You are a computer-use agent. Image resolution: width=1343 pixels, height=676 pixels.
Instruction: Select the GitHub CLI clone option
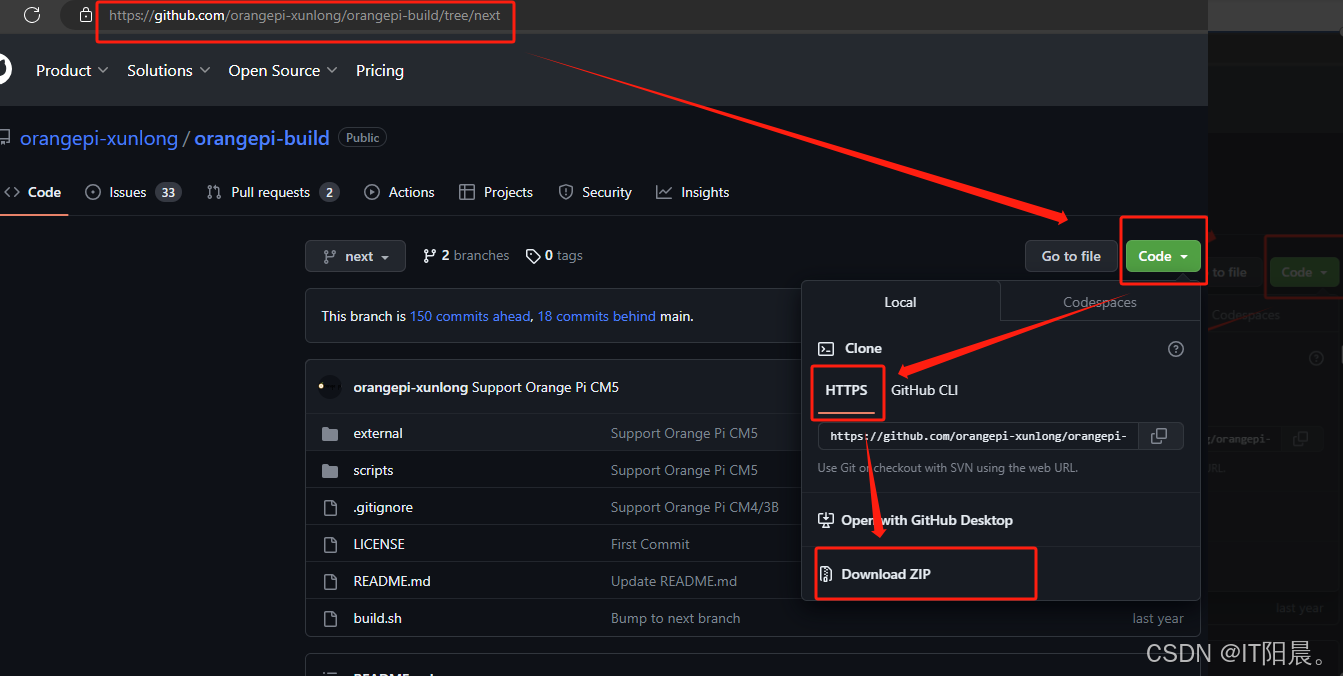(x=925, y=390)
